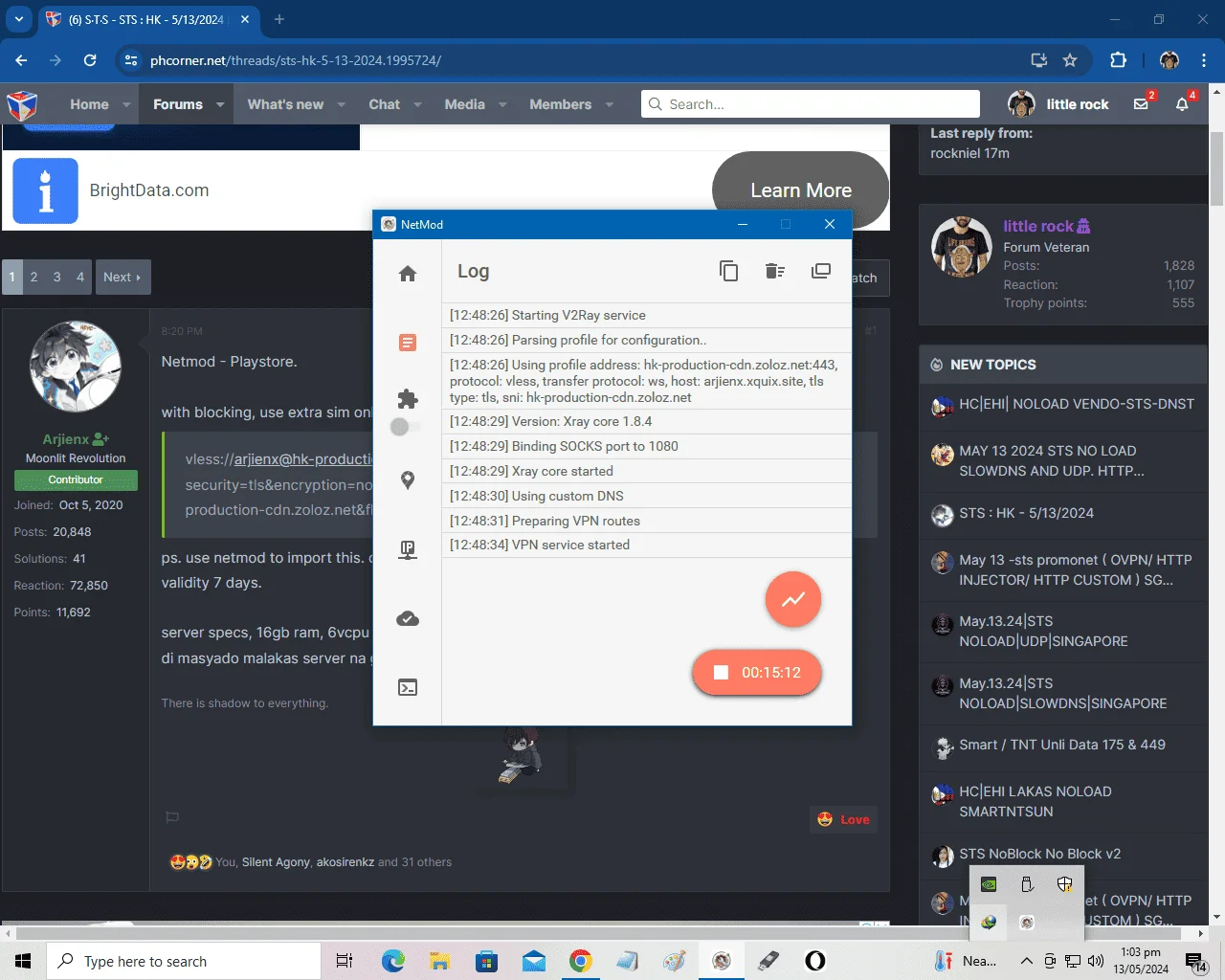Go to the Home nav item
The height and width of the screenshot is (980, 1225).
tap(89, 104)
